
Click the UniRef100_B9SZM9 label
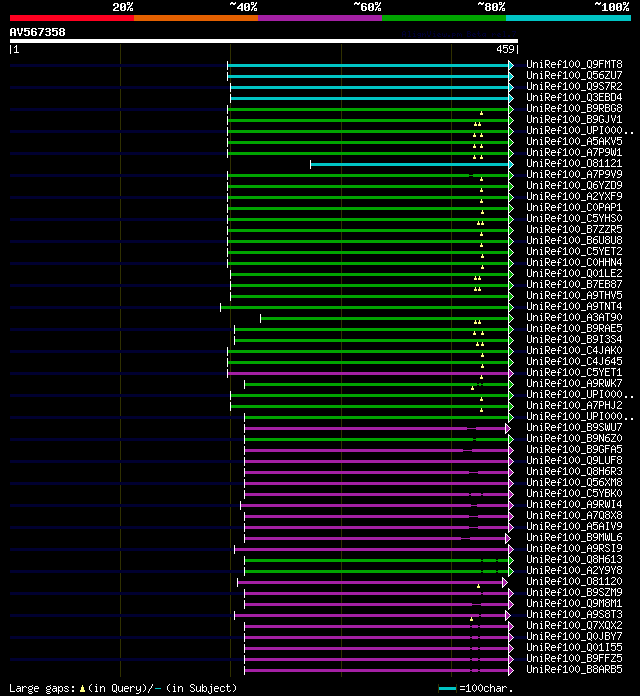pyautogui.click(x=574, y=593)
